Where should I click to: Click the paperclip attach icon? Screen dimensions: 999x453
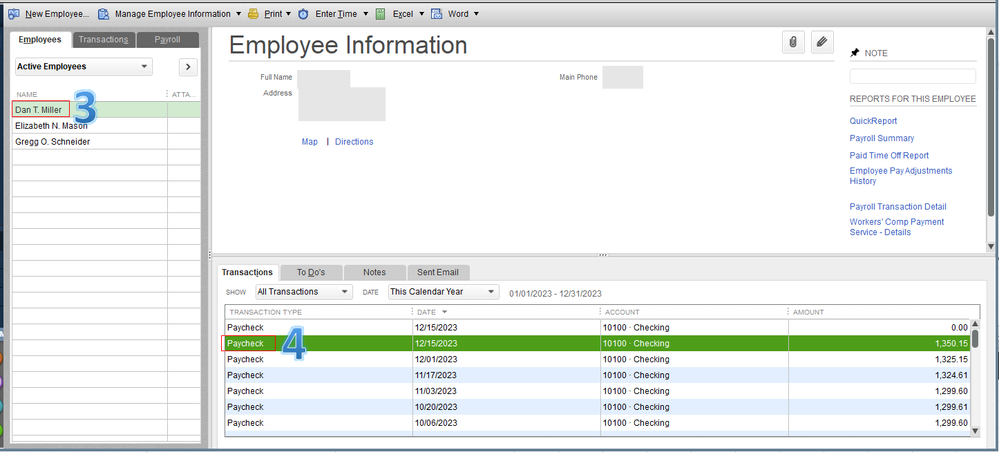793,42
